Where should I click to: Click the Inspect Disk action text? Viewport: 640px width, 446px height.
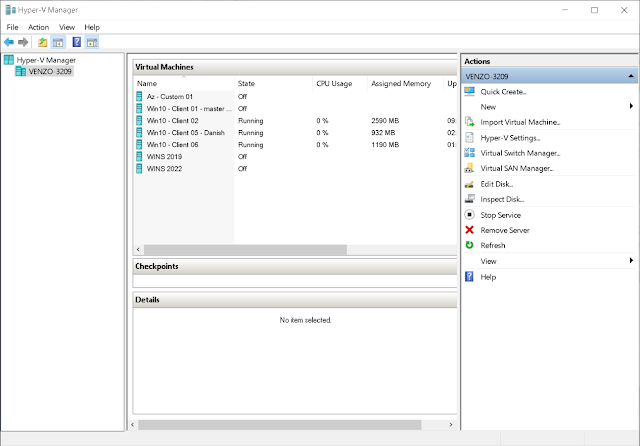502,200
